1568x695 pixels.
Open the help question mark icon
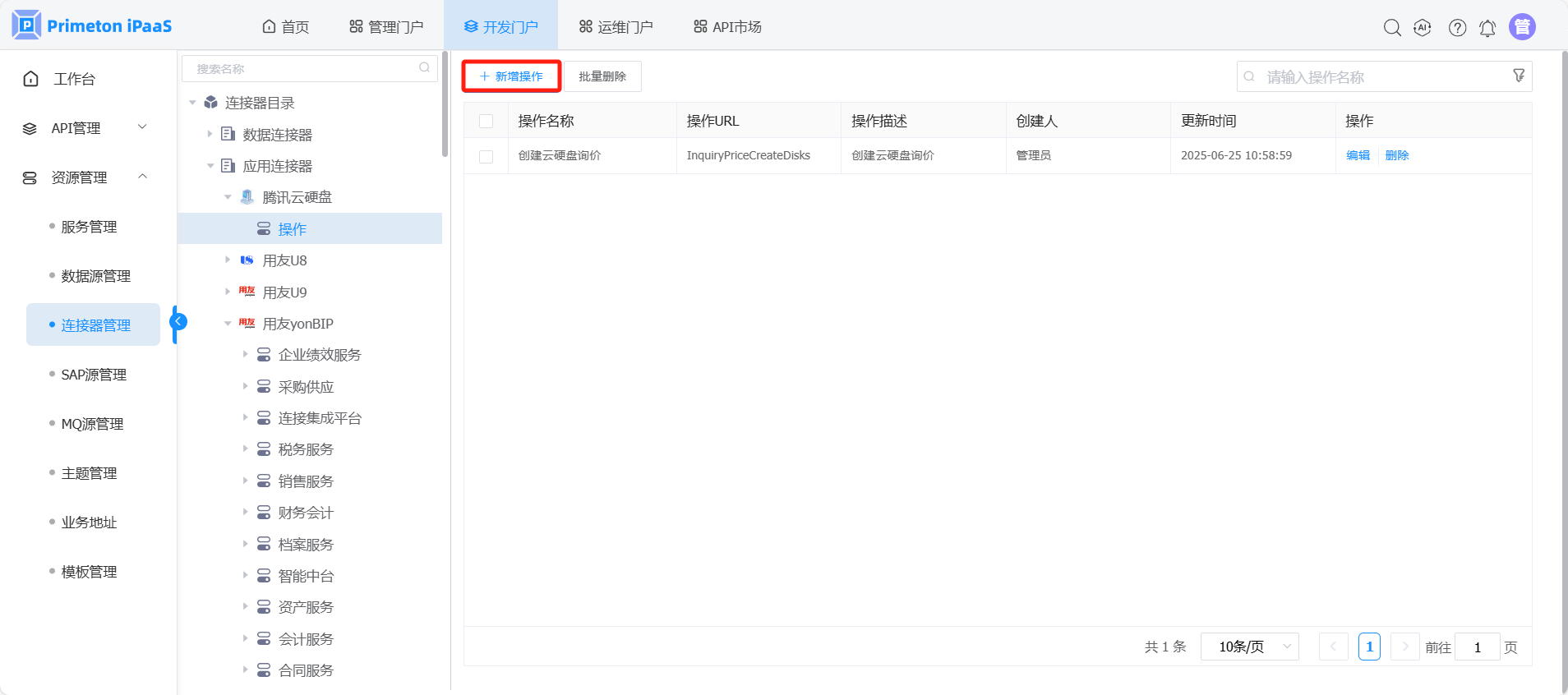point(1457,28)
